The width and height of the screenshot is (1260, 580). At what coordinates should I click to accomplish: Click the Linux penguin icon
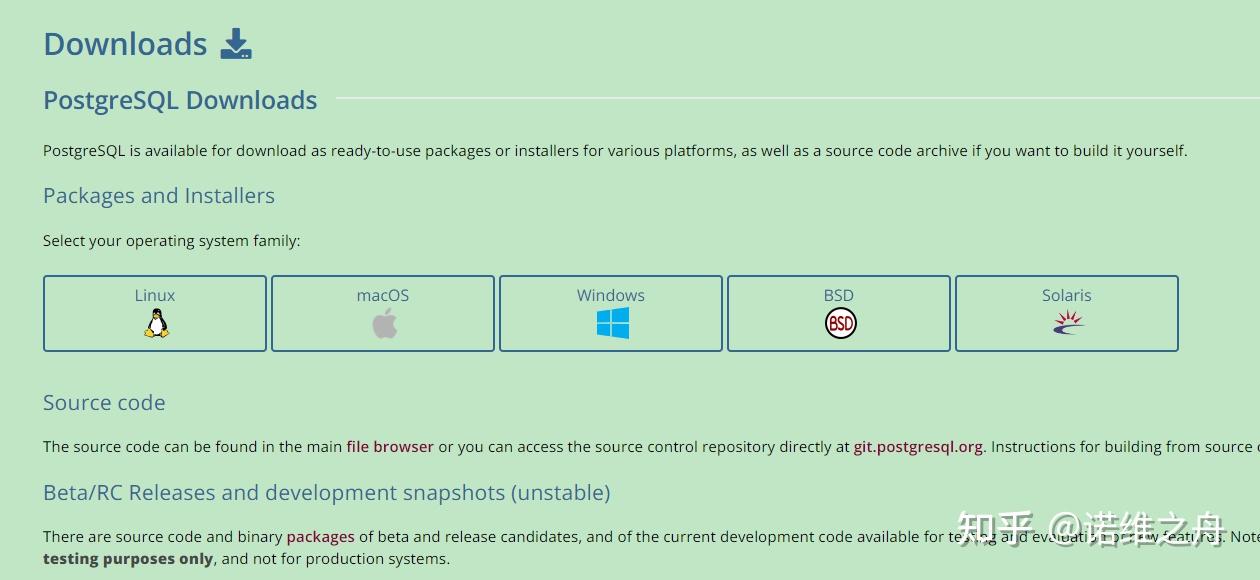tap(155, 323)
